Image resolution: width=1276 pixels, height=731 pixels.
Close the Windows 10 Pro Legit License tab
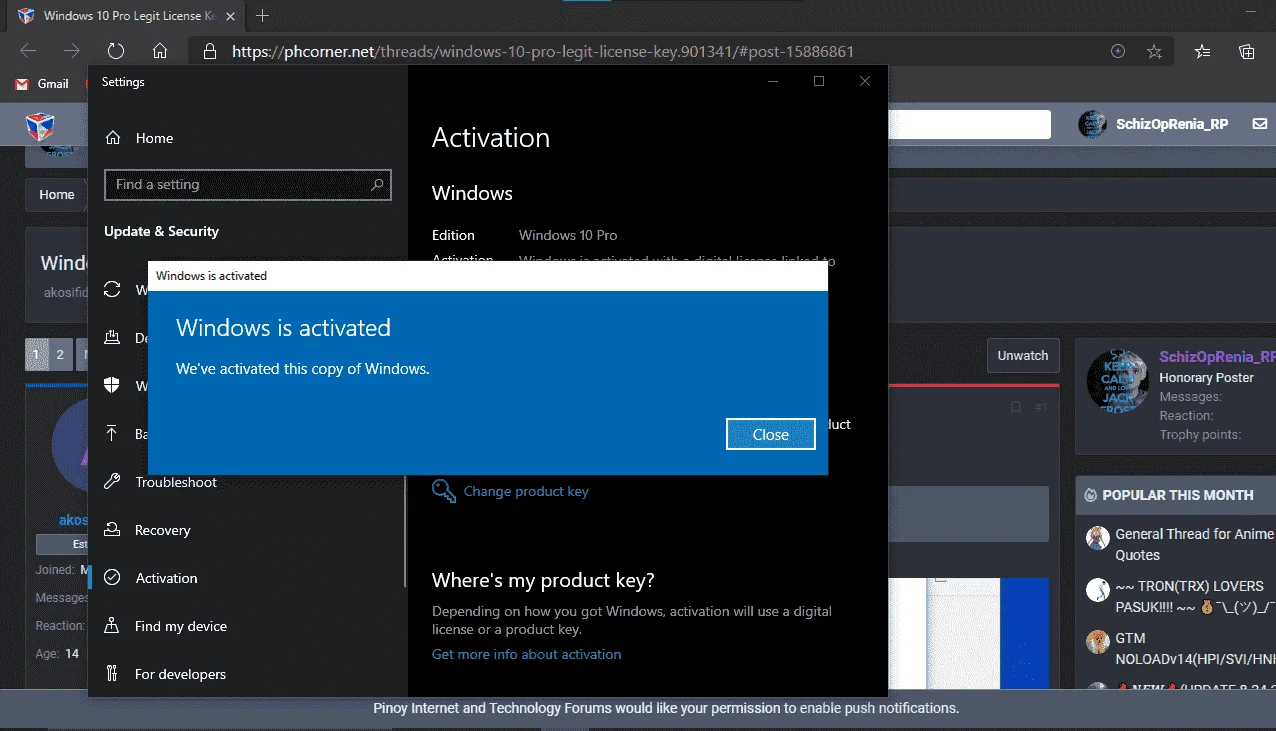point(229,16)
